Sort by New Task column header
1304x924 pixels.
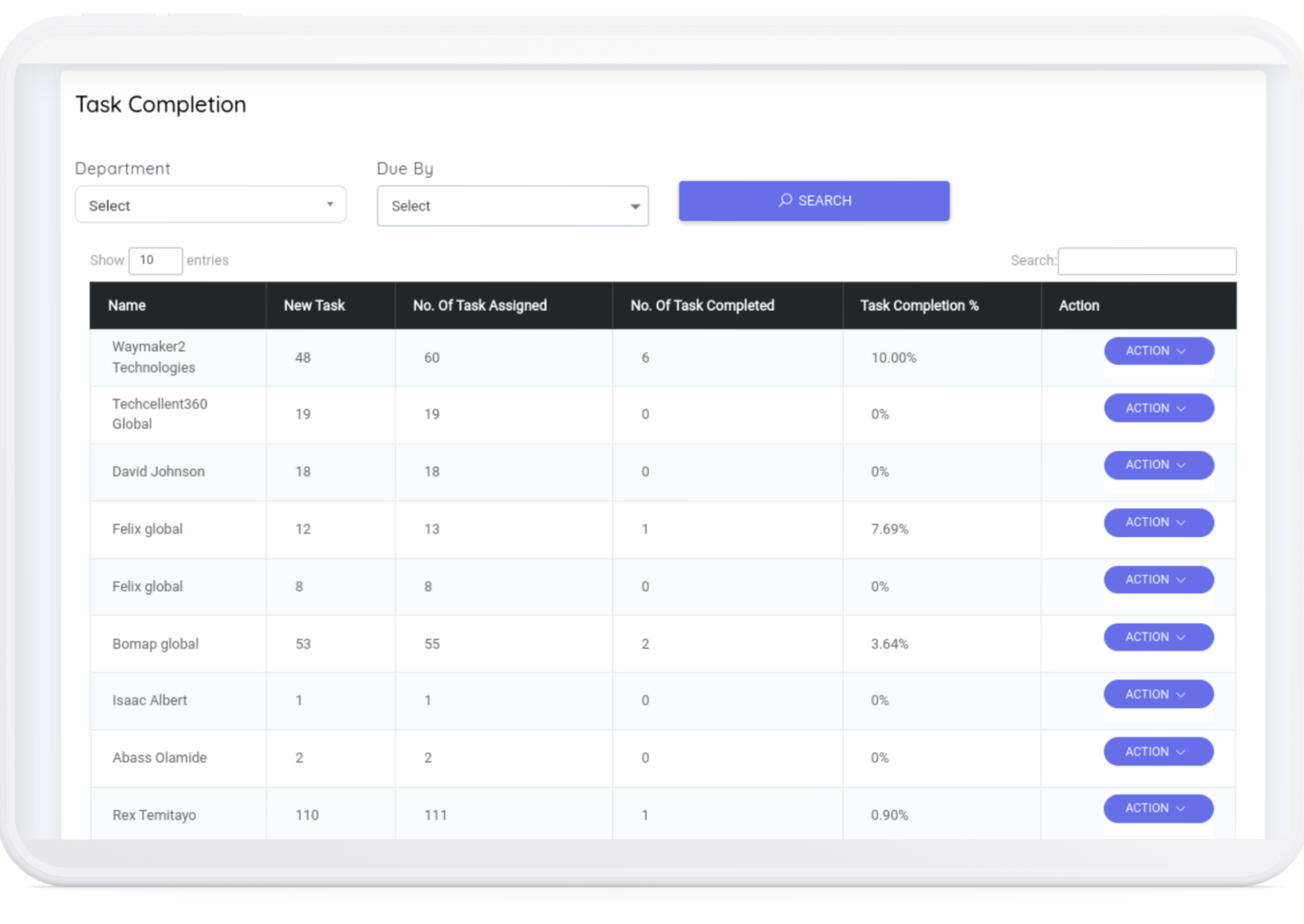pyautogui.click(x=314, y=306)
